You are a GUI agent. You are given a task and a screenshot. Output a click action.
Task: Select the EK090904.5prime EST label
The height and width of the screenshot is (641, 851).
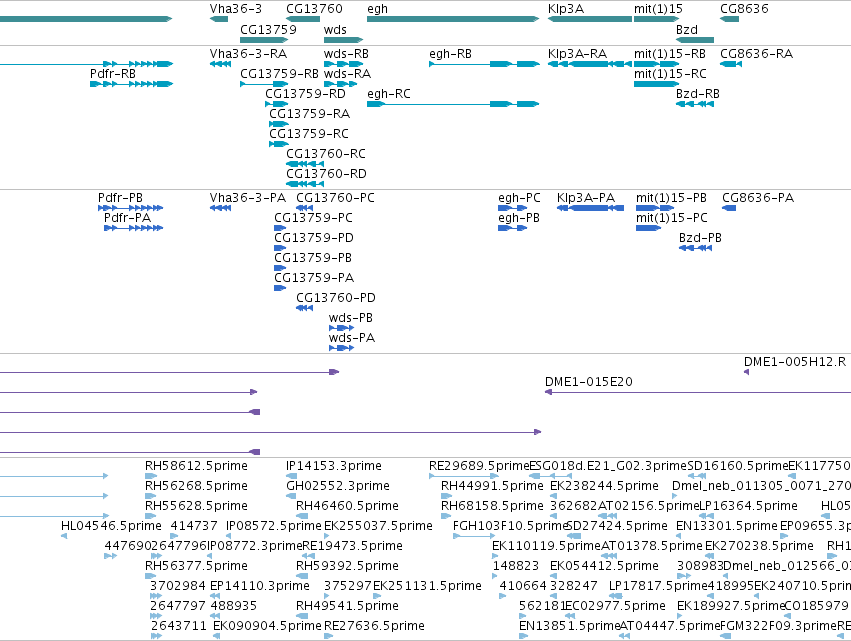point(268,626)
